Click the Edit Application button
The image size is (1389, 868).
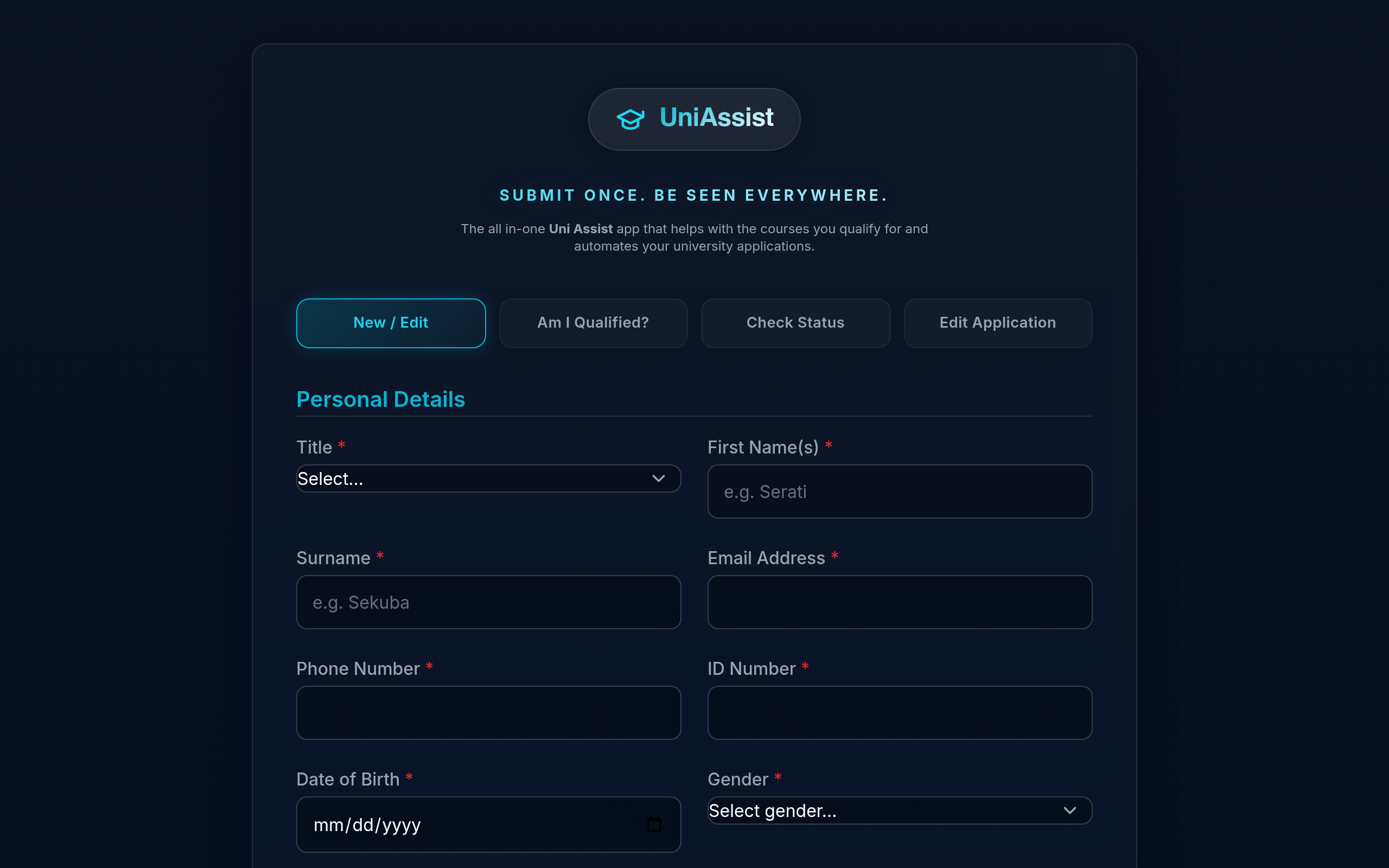point(998,323)
